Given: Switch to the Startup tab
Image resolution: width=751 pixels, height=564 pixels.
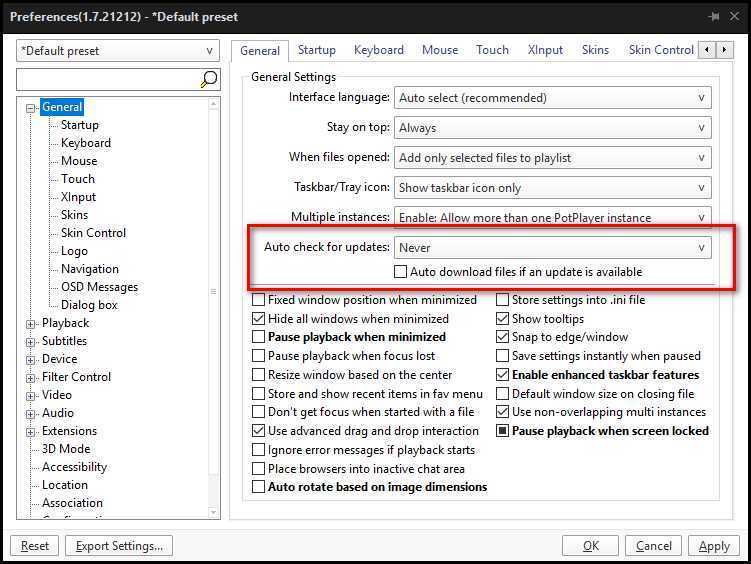Looking at the screenshot, I should (317, 50).
